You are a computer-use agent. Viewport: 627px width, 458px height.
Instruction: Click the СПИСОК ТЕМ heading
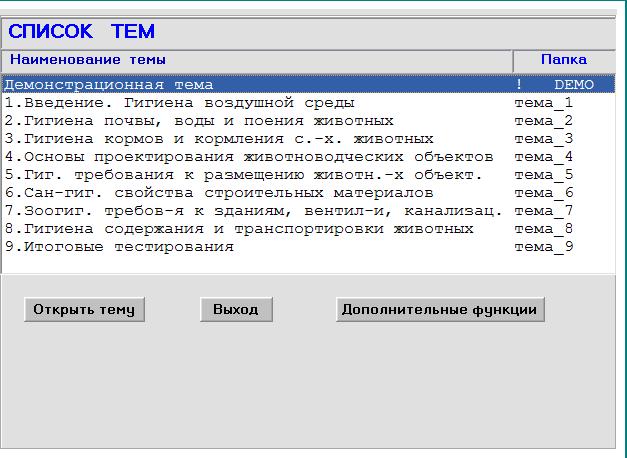click(x=82, y=32)
